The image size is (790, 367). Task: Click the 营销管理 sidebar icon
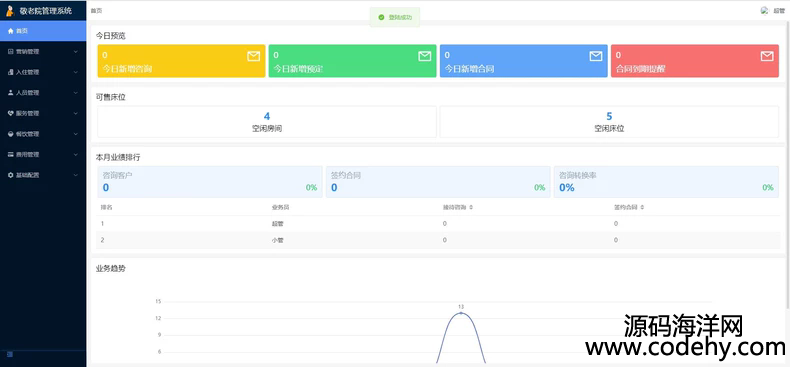coord(11,51)
